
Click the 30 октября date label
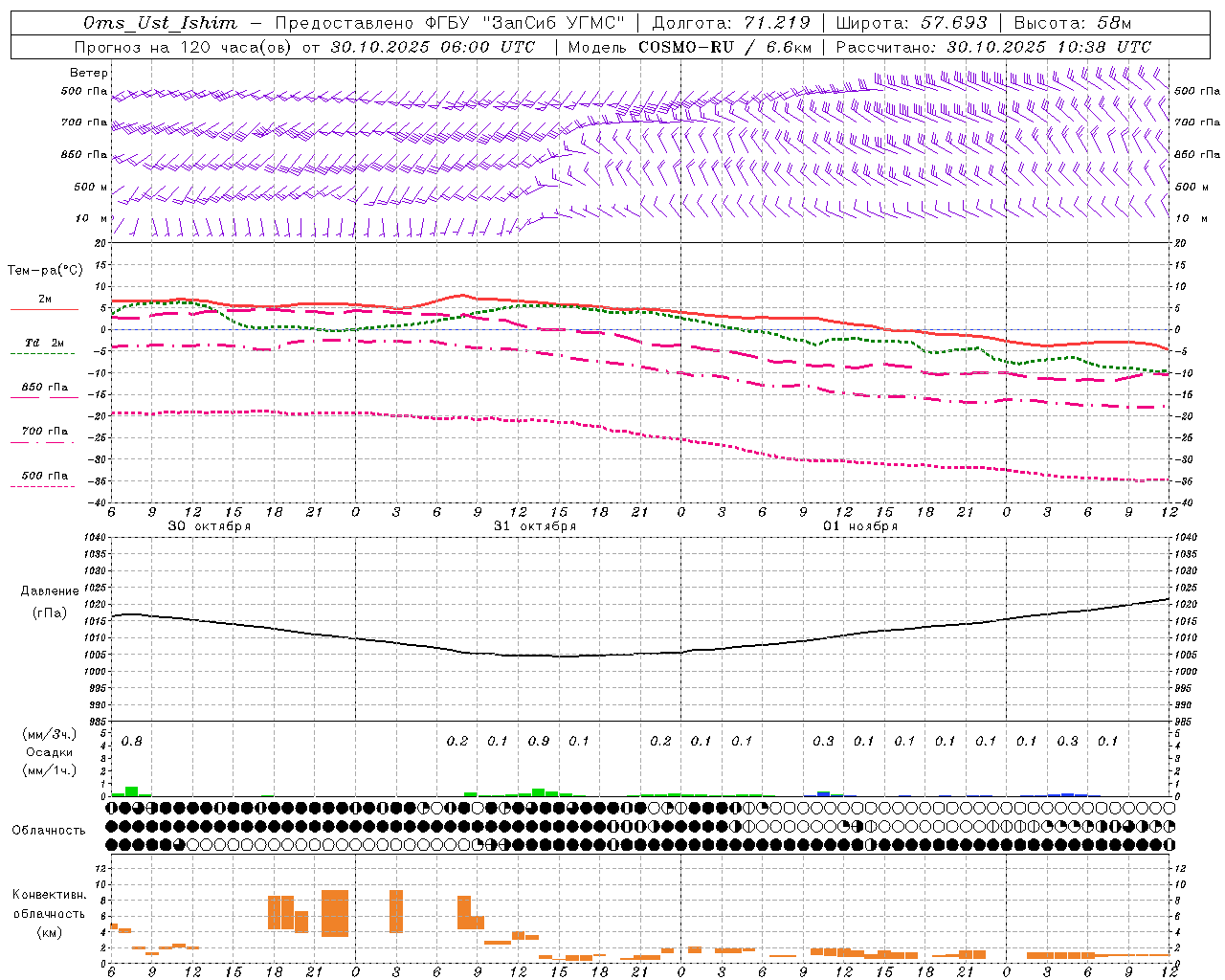pyautogui.click(x=210, y=526)
